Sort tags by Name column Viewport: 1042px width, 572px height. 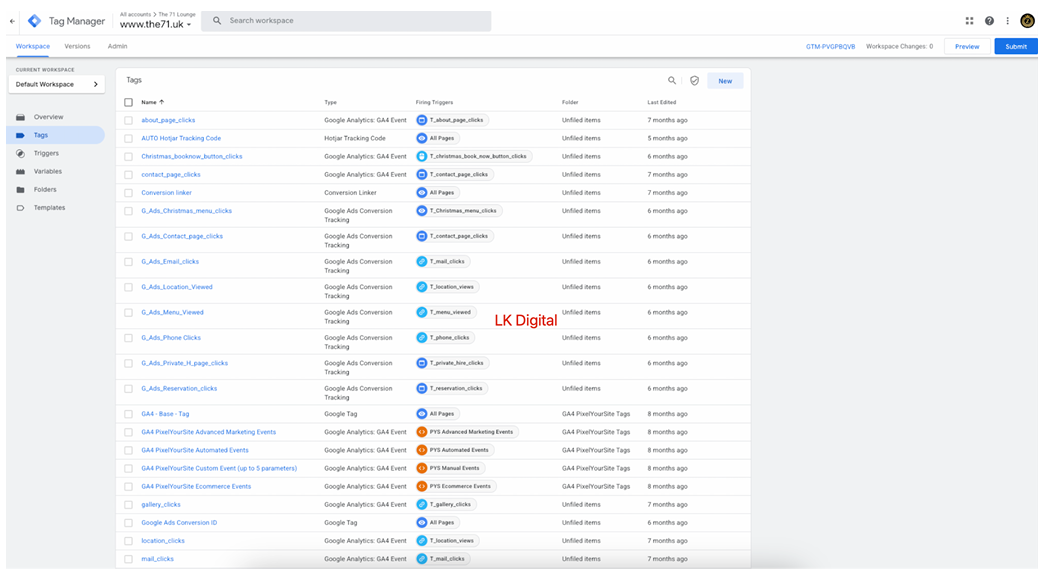point(152,102)
